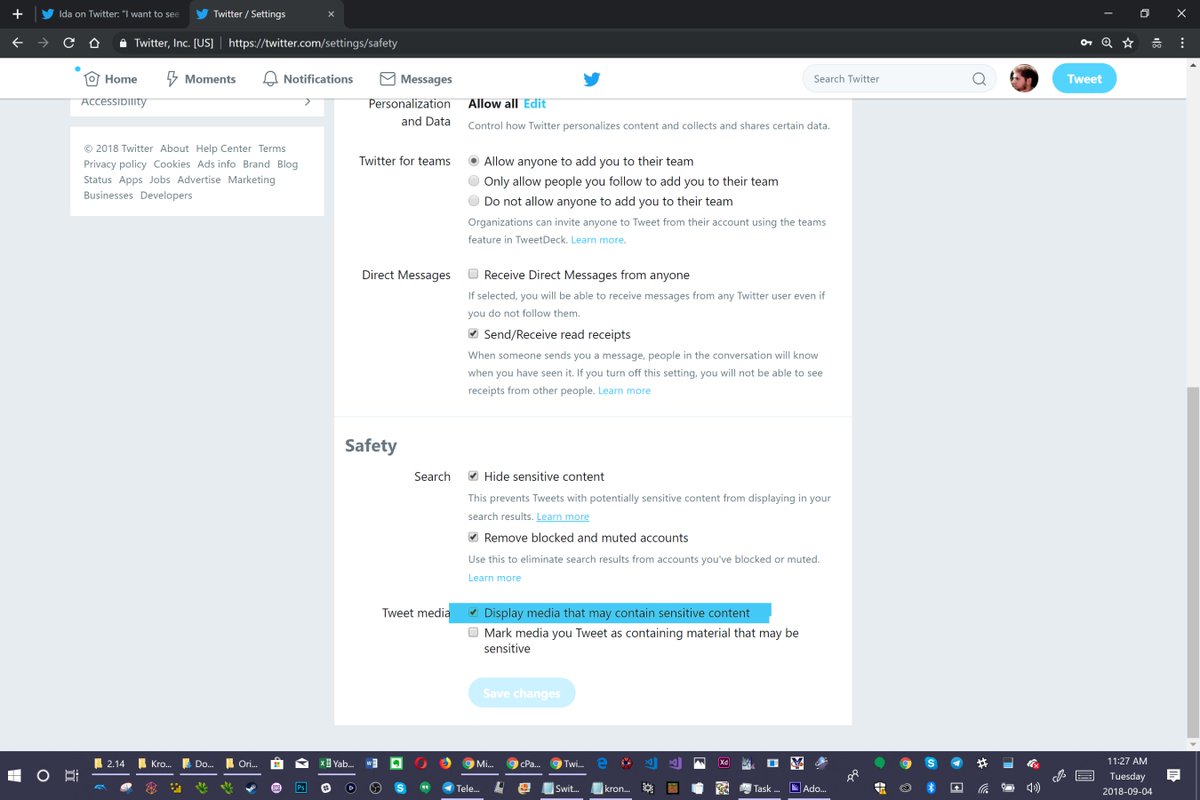Open the profile avatar menu
Viewport: 1200px width, 800px height.
1024,79
